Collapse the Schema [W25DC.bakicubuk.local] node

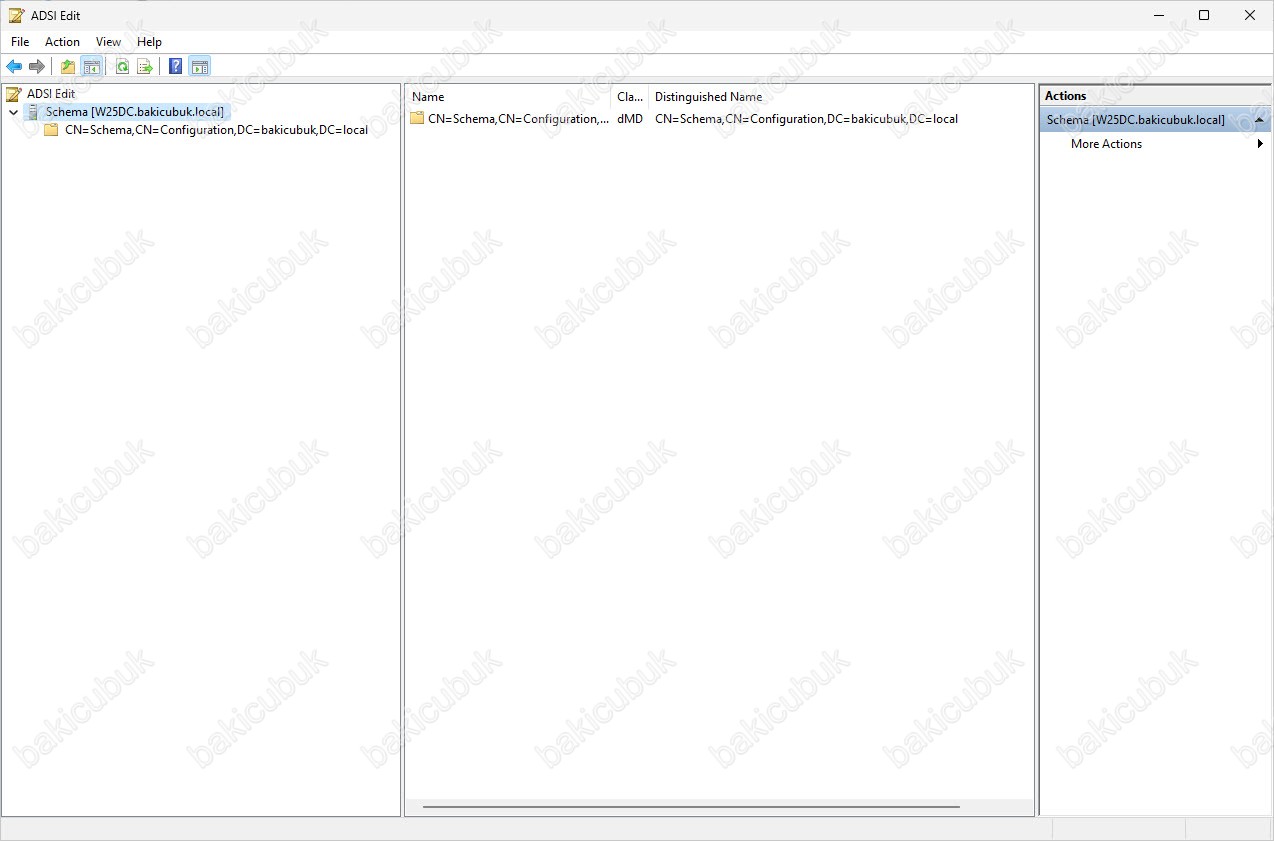[13, 112]
